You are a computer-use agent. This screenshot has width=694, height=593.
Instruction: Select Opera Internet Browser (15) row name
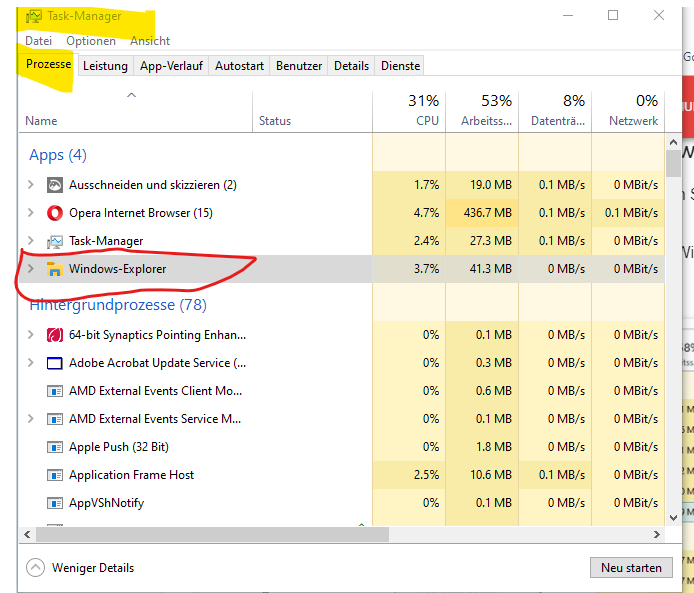[x=141, y=213]
